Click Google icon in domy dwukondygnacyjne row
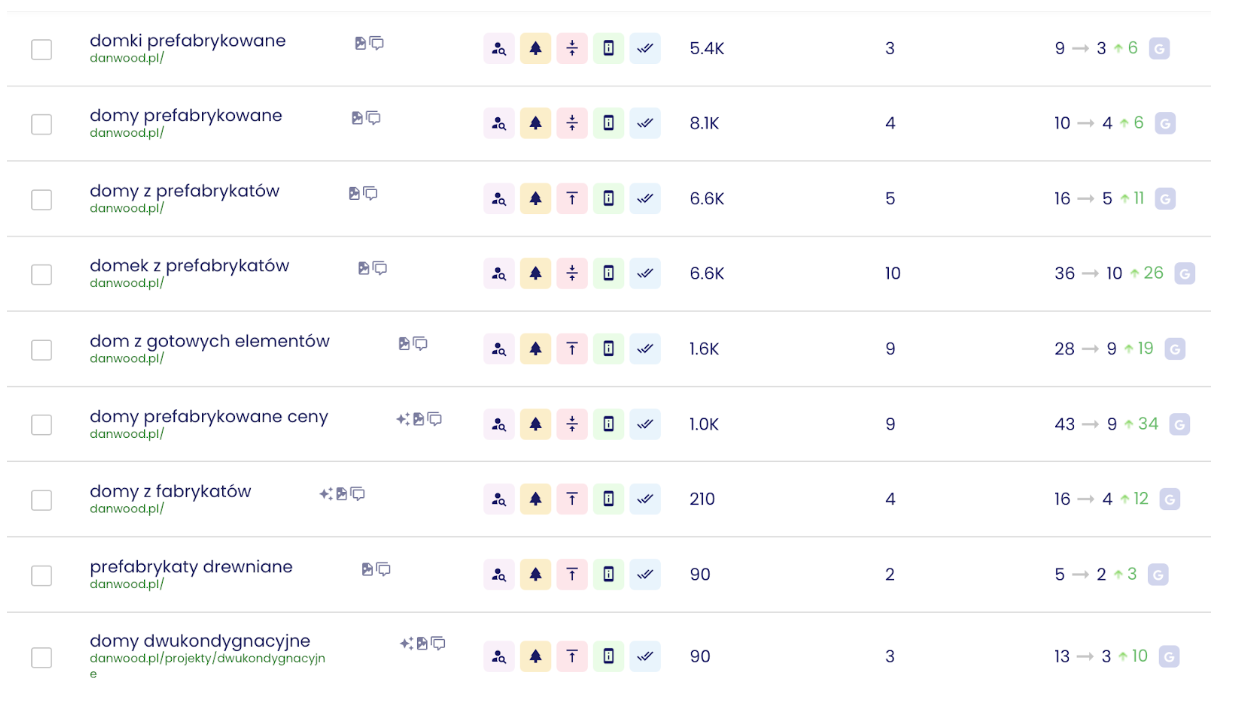 coord(1169,656)
